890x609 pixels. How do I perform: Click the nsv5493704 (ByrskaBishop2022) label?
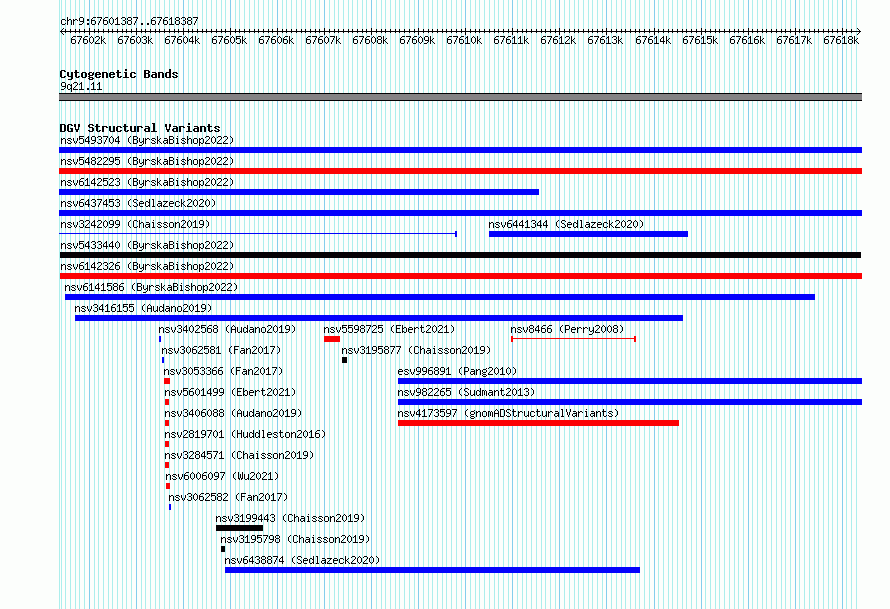click(147, 140)
